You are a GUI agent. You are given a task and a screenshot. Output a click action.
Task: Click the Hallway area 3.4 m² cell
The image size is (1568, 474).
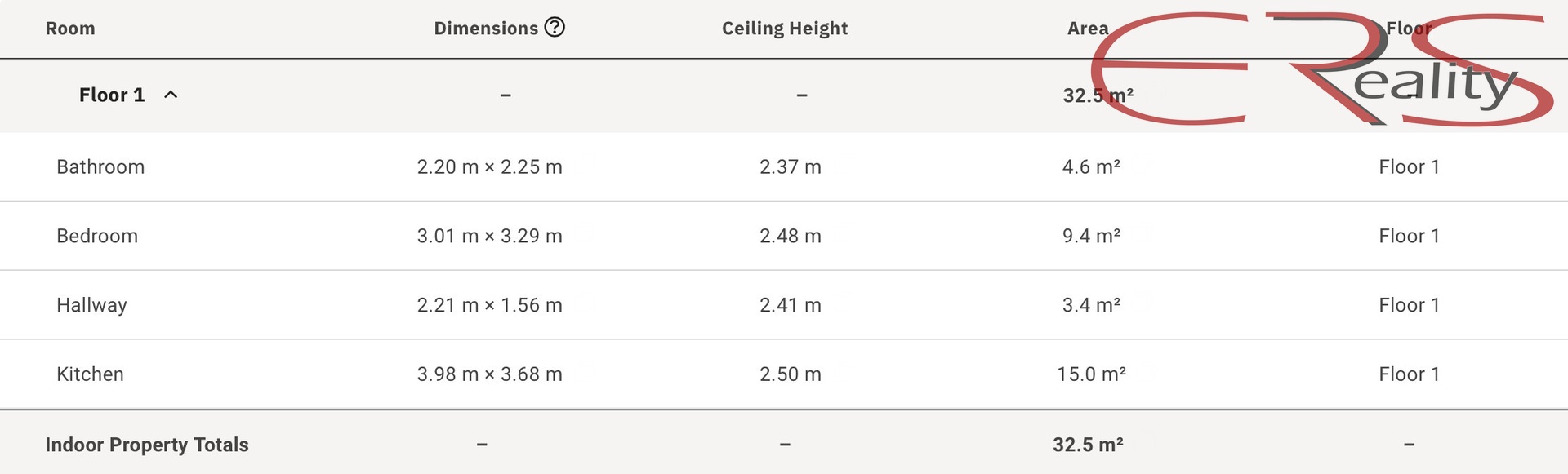(1091, 305)
